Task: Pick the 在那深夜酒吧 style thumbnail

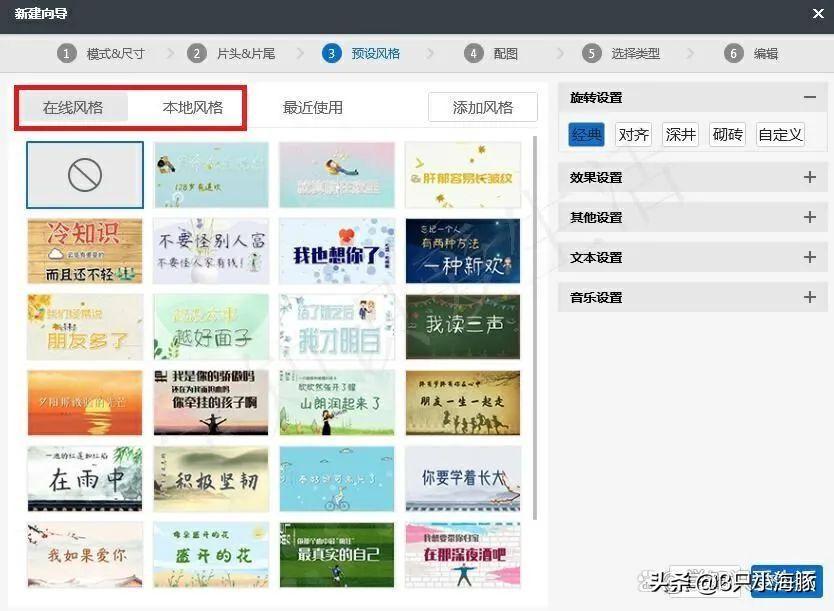Action: click(463, 555)
